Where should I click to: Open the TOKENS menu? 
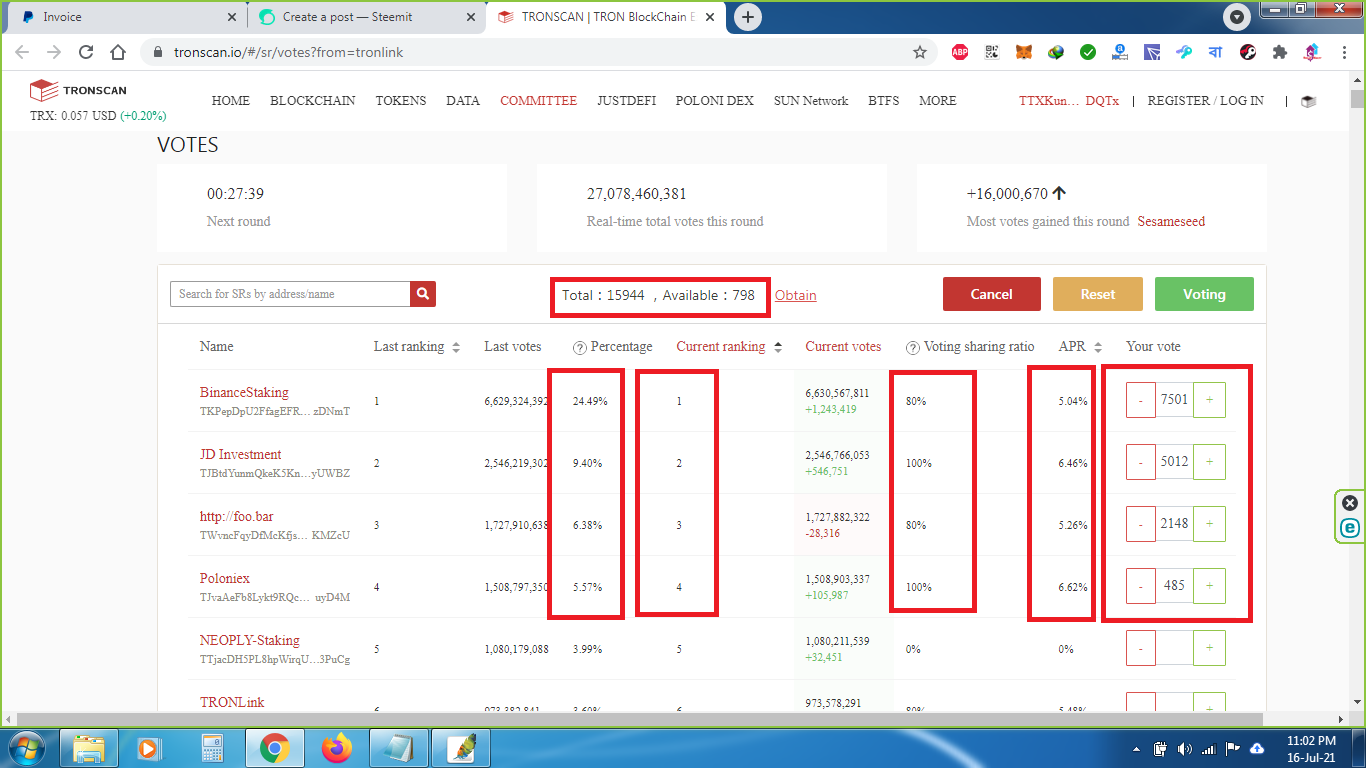401,101
